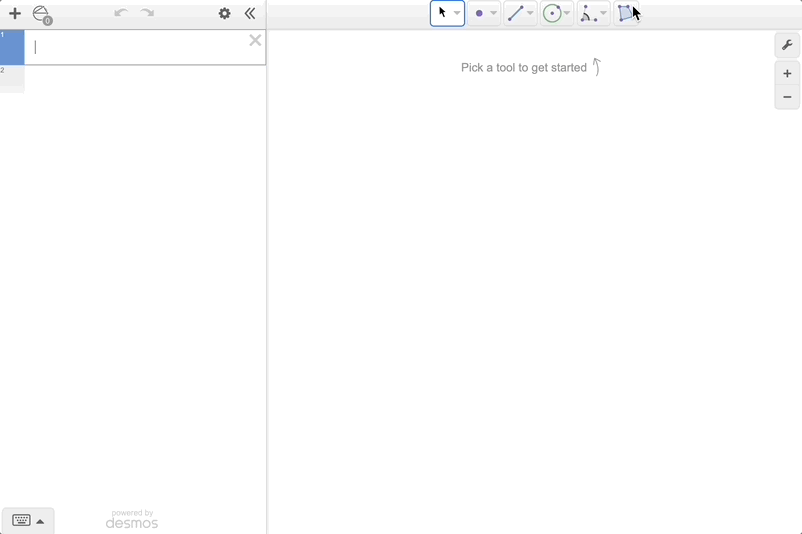This screenshot has width=802, height=534.
Task: Click the Redo arrow
Action: click(147, 13)
